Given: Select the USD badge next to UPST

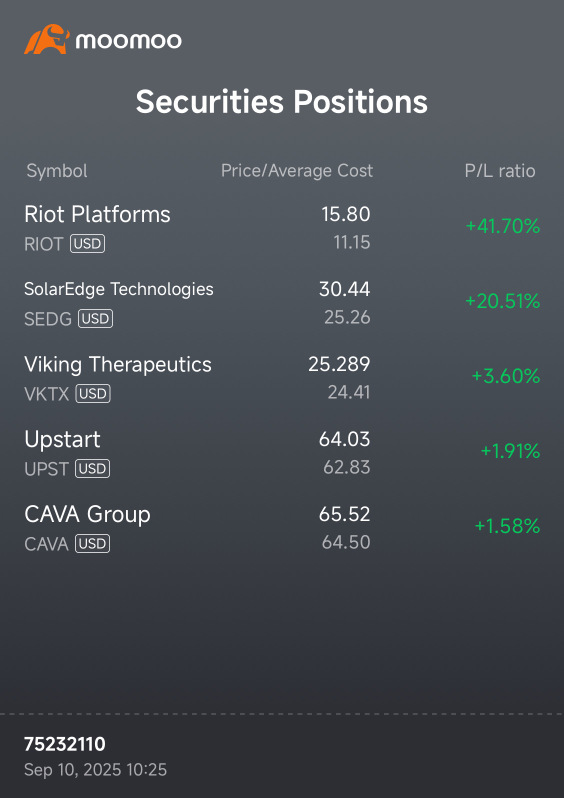Looking at the screenshot, I should coord(93,468).
